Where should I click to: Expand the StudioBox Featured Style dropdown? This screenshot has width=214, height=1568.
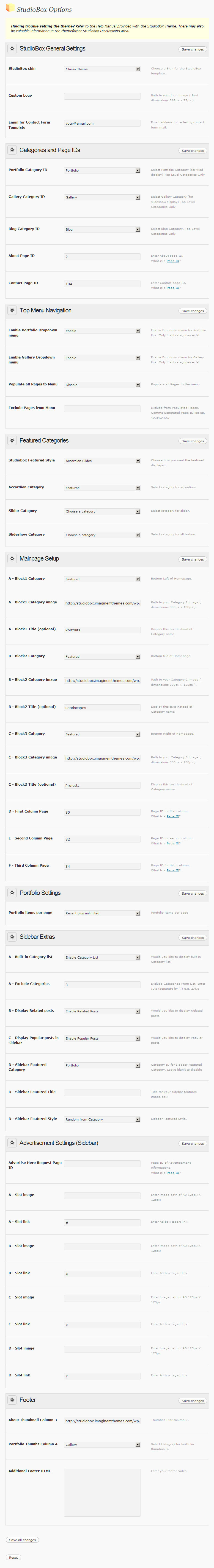pyautogui.click(x=102, y=461)
